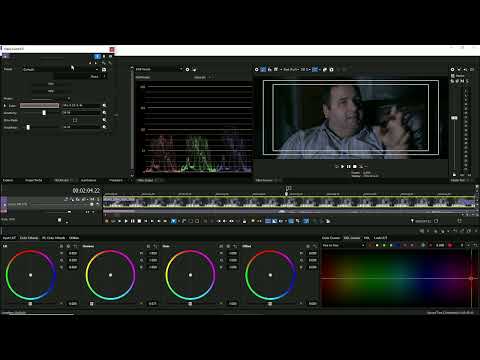Open the Color Curves tab

[331, 238]
